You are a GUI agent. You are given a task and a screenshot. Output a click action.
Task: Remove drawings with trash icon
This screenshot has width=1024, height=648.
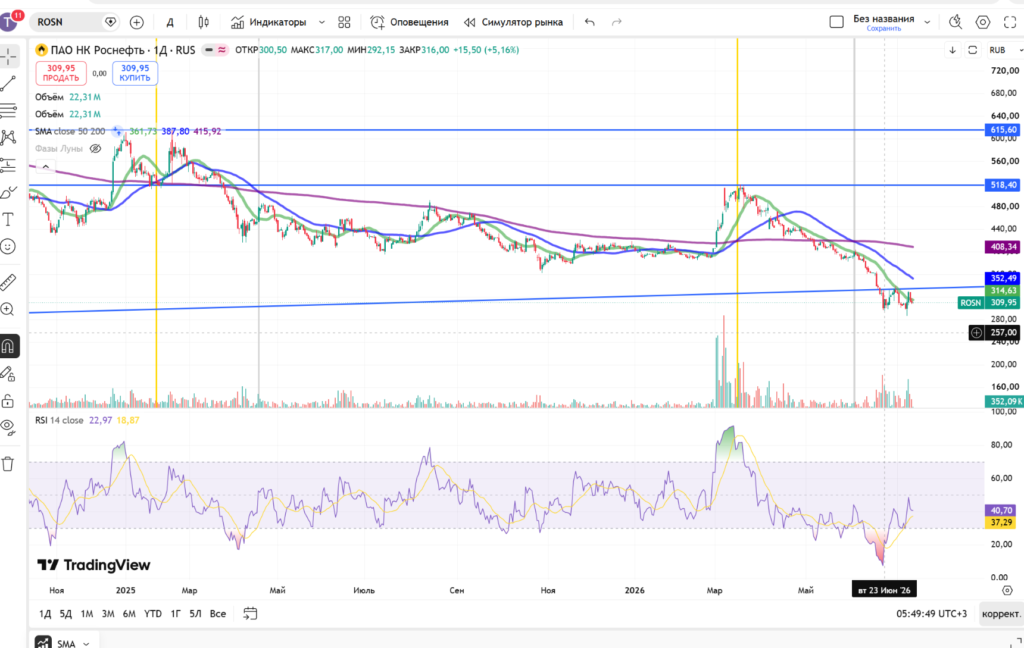8,464
